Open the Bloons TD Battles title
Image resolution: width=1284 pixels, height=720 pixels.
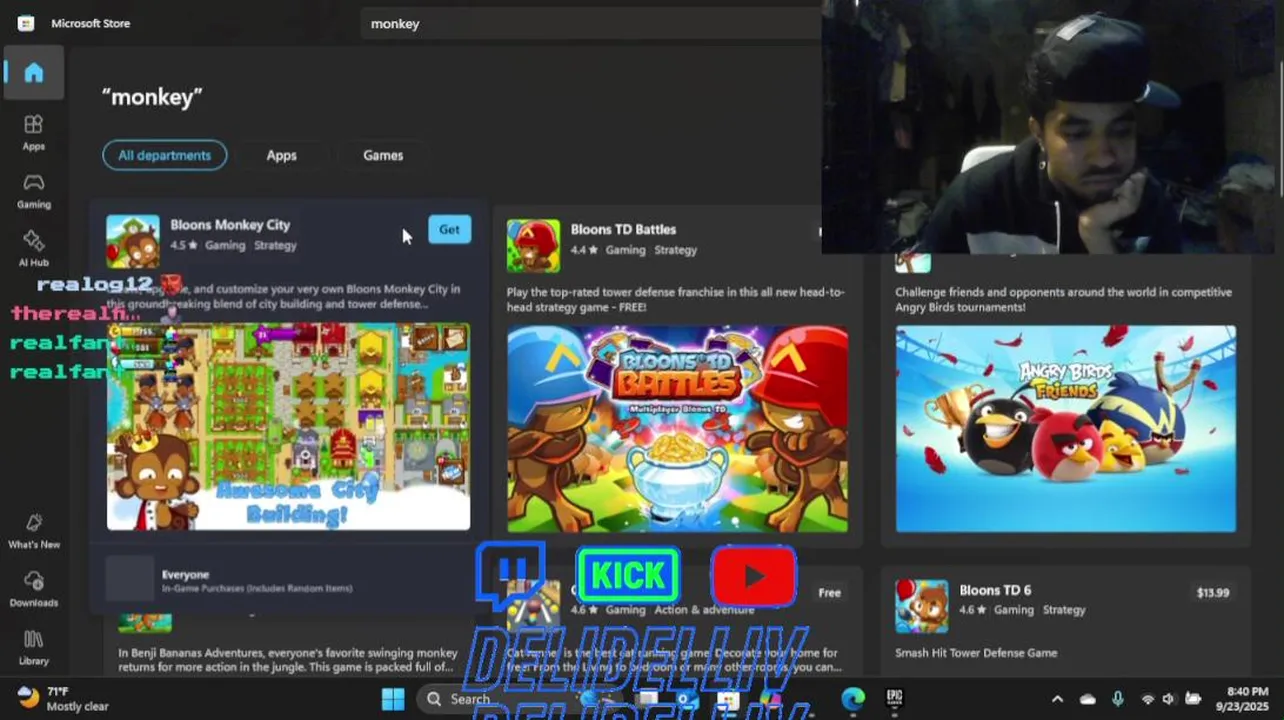pos(623,229)
